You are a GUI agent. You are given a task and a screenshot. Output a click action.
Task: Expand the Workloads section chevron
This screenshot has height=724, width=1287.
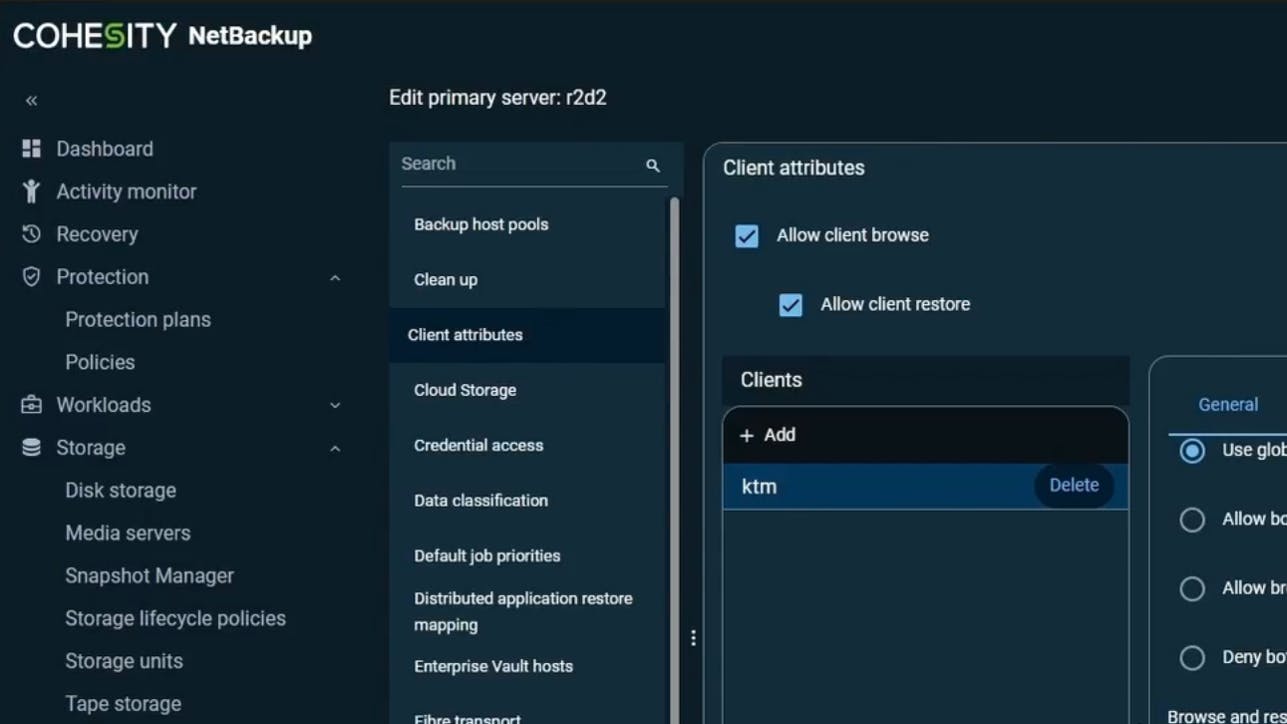335,405
